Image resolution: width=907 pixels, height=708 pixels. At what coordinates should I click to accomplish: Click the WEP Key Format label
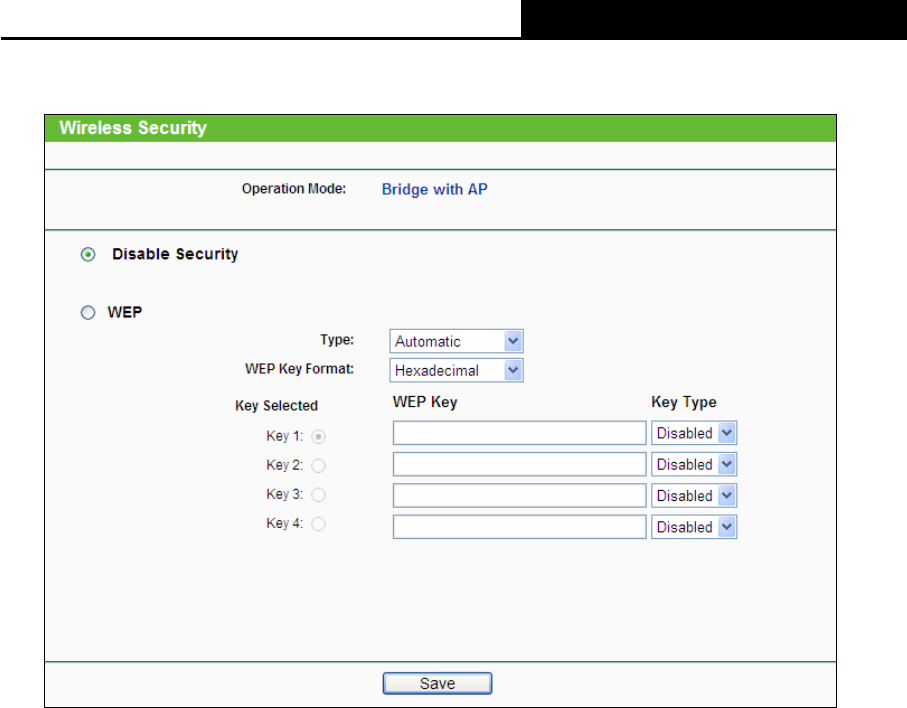tap(299, 369)
